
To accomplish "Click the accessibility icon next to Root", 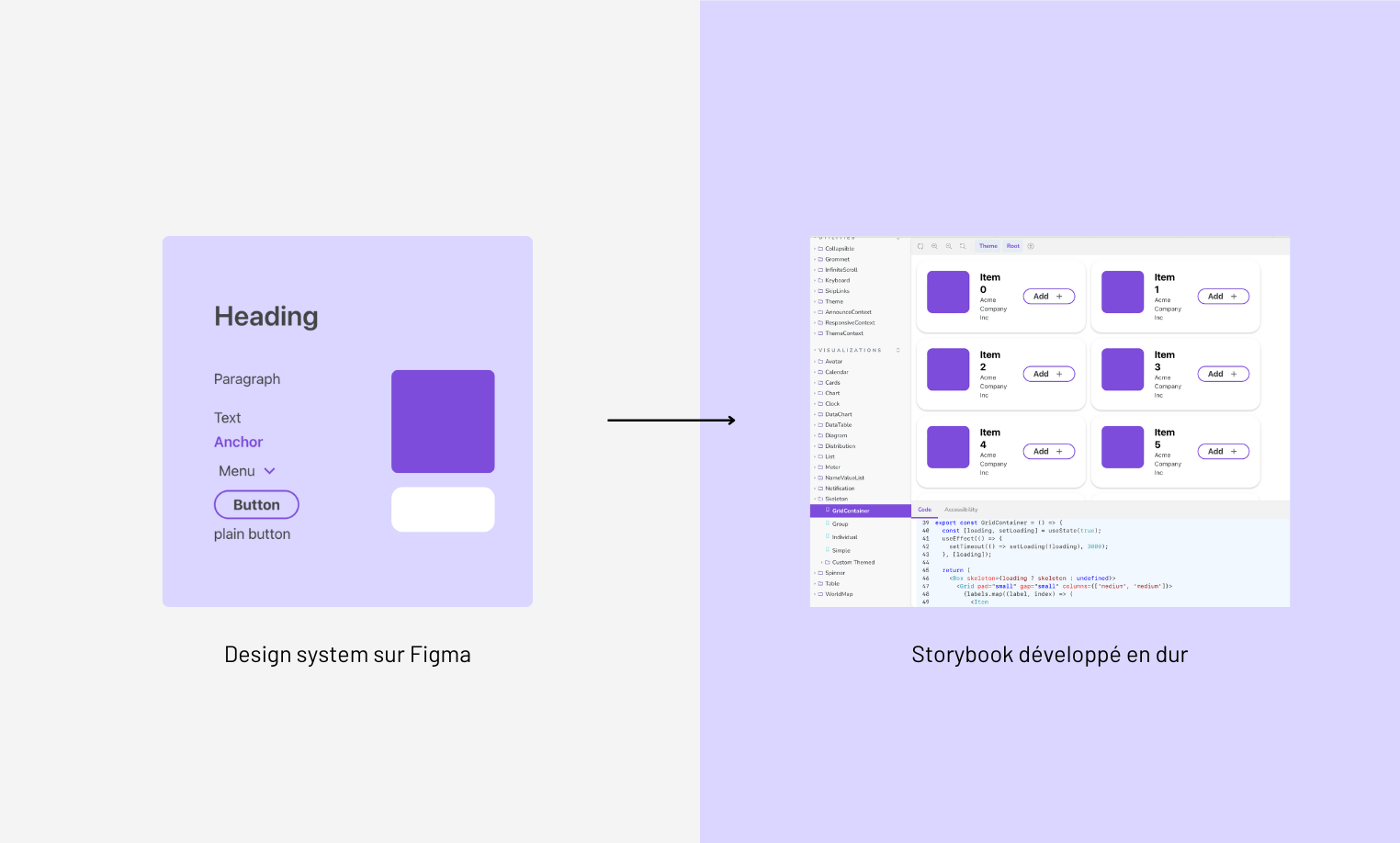I will coord(1031,246).
